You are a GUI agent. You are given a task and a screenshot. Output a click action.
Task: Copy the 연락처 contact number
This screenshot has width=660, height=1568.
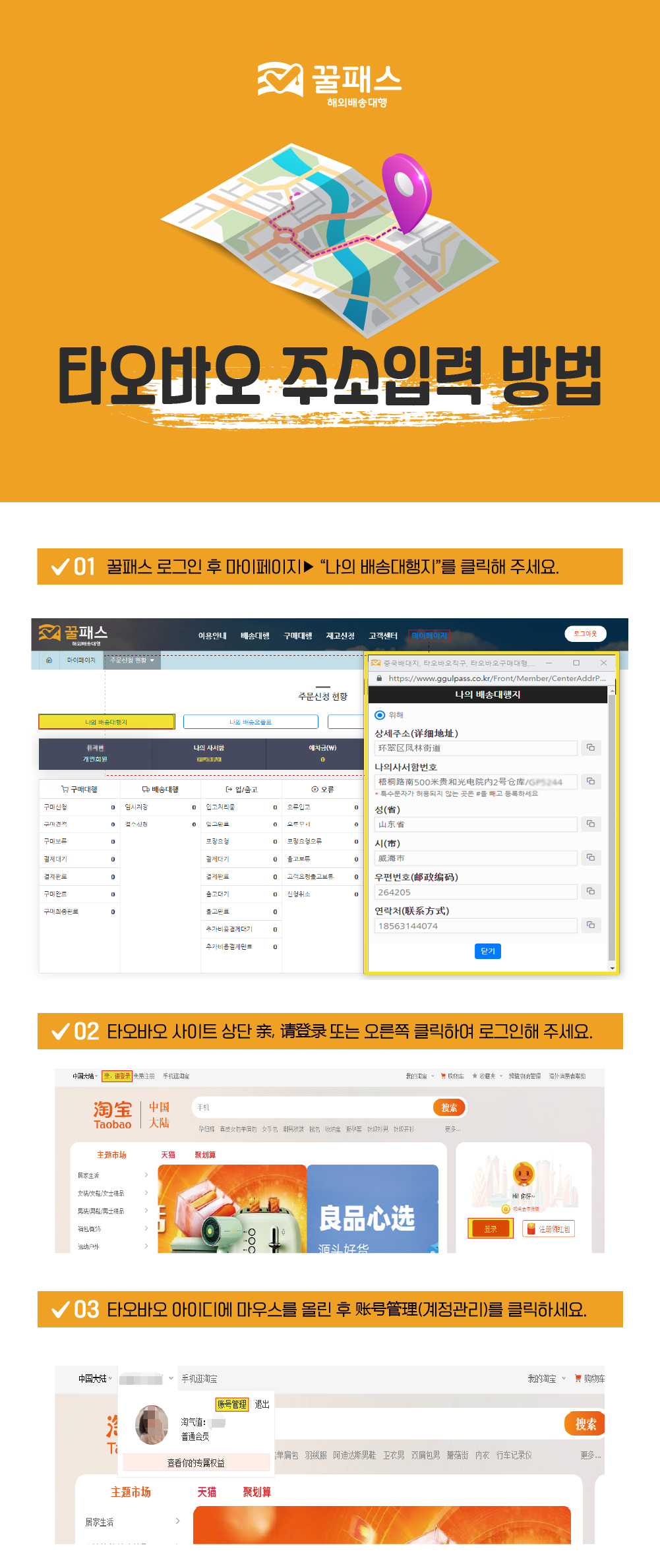click(x=591, y=925)
